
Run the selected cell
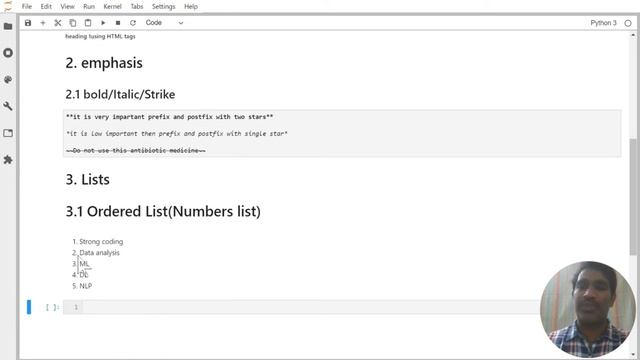pos(103,23)
